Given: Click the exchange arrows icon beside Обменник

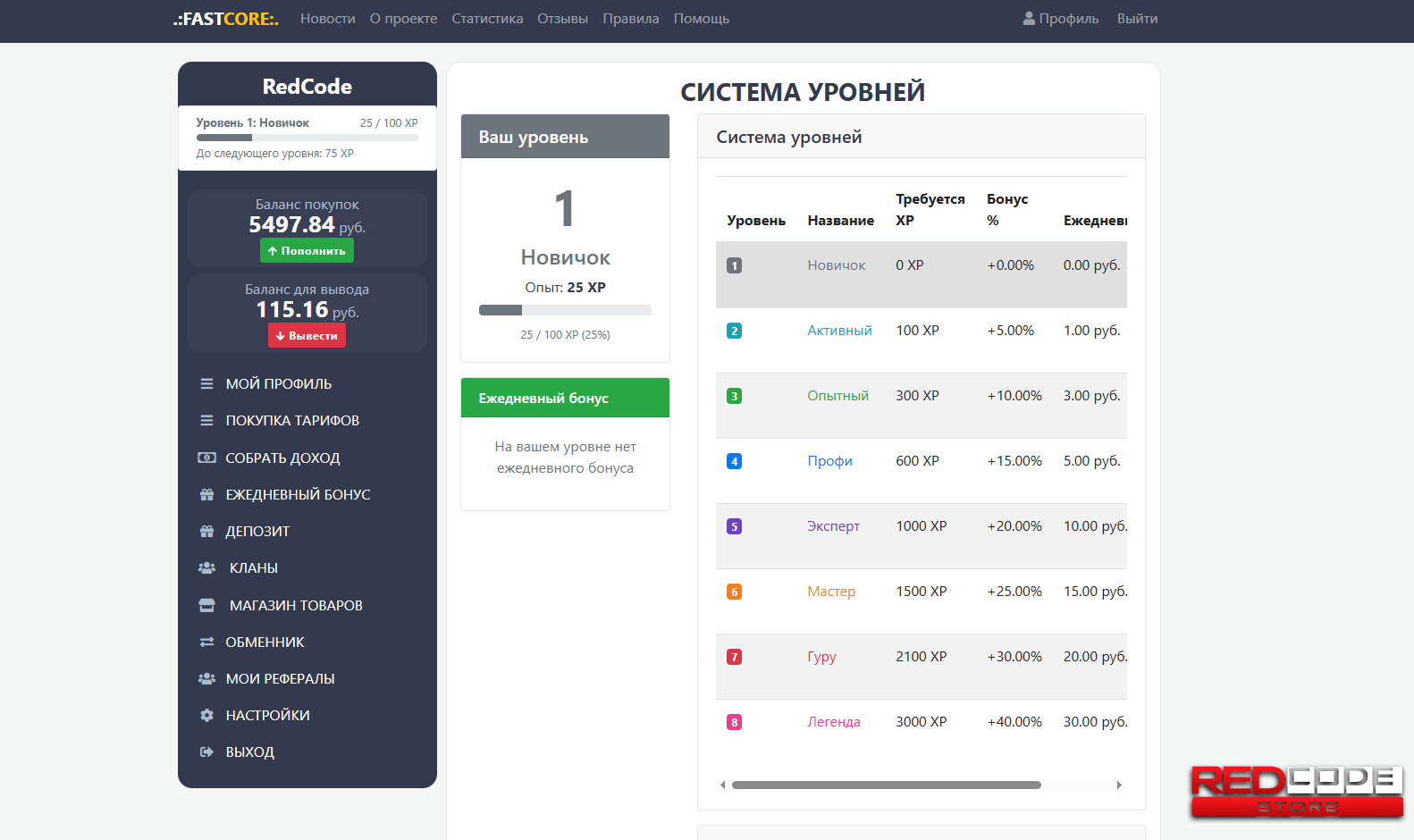Looking at the screenshot, I should click(x=206, y=642).
